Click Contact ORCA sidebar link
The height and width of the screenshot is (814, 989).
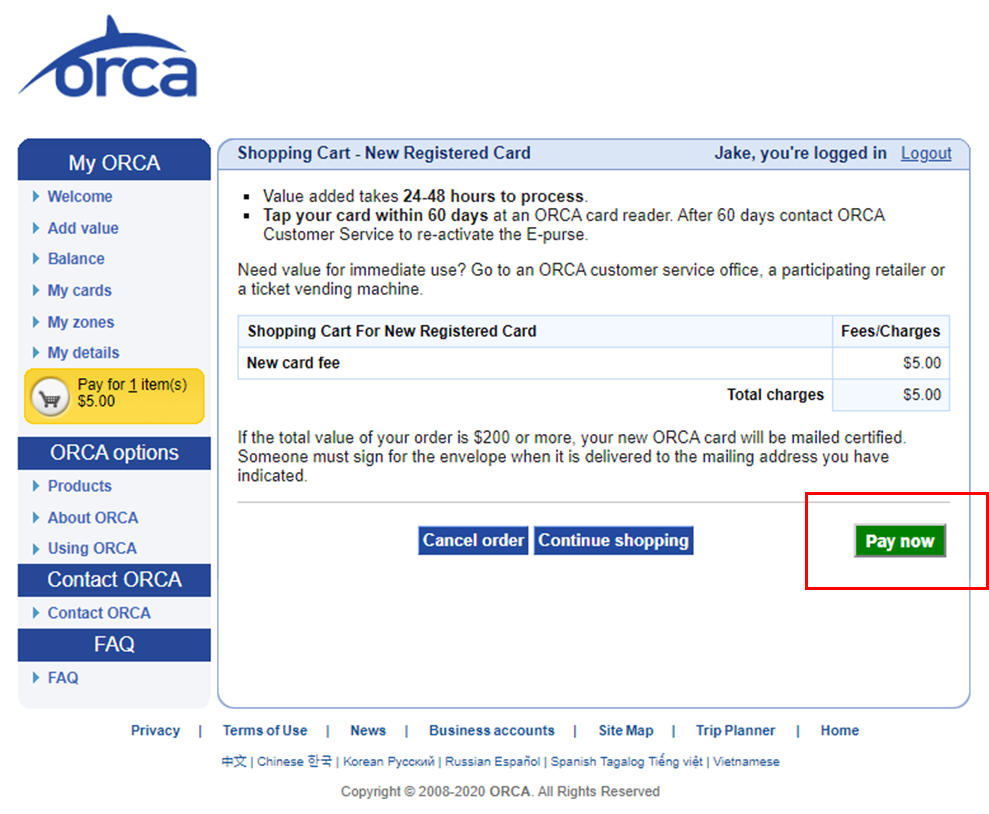pyautogui.click(x=99, y=613)
